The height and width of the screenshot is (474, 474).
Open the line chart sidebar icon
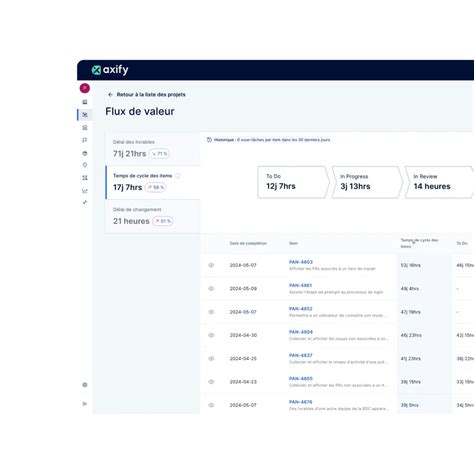pos(85,191)
